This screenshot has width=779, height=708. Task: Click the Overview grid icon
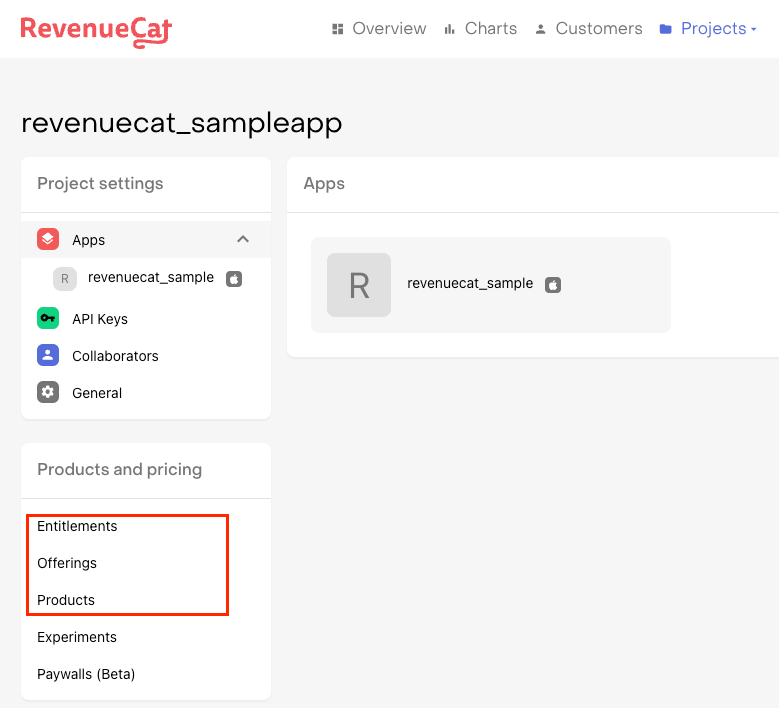[338, 29]
